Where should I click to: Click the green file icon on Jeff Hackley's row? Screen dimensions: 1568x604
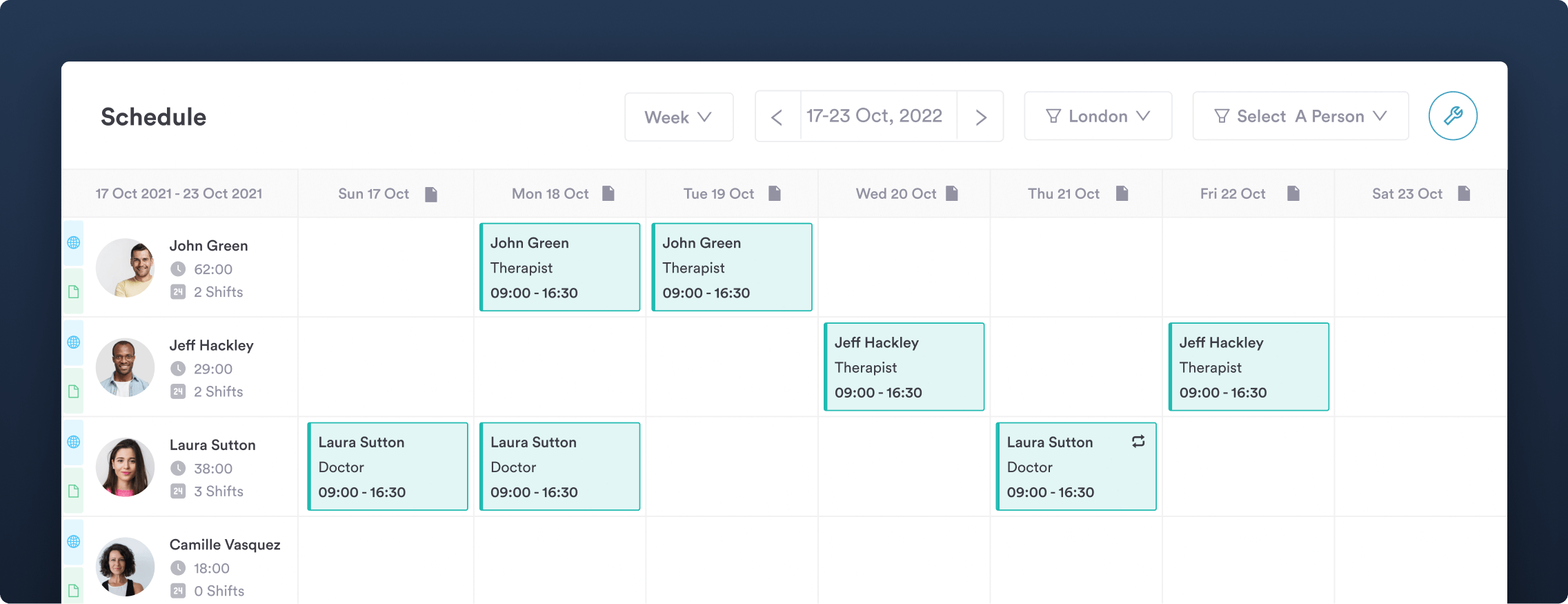tap(74, 391)
